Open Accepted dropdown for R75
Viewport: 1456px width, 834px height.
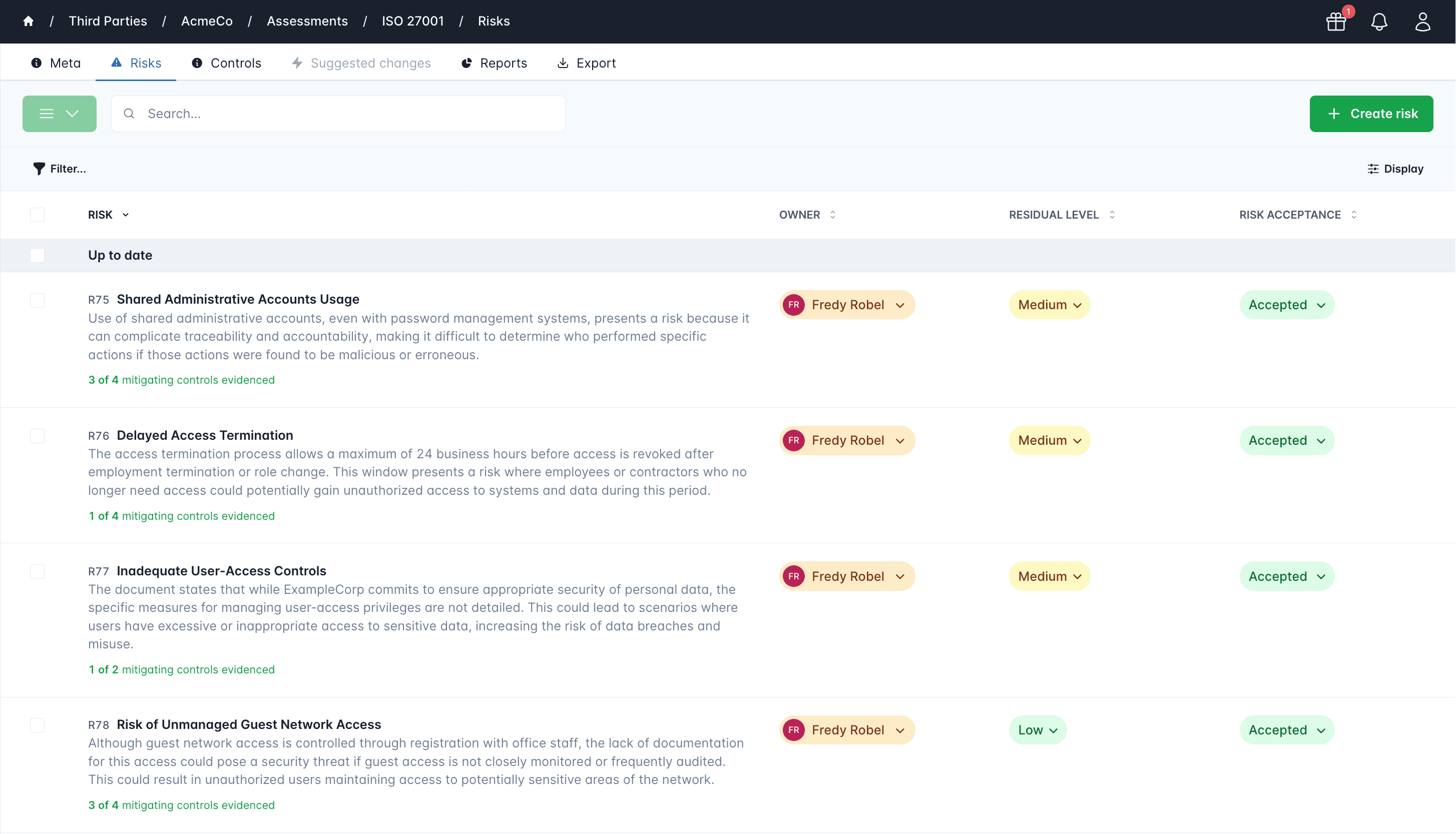1286,305
